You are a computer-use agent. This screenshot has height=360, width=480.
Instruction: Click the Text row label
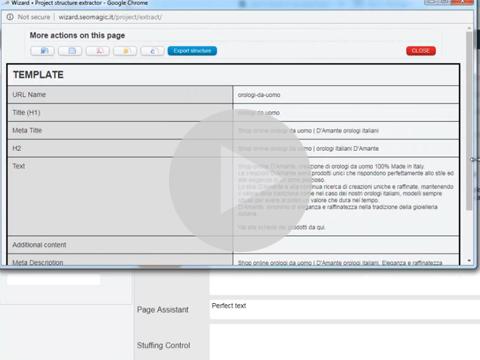[19, 166]
